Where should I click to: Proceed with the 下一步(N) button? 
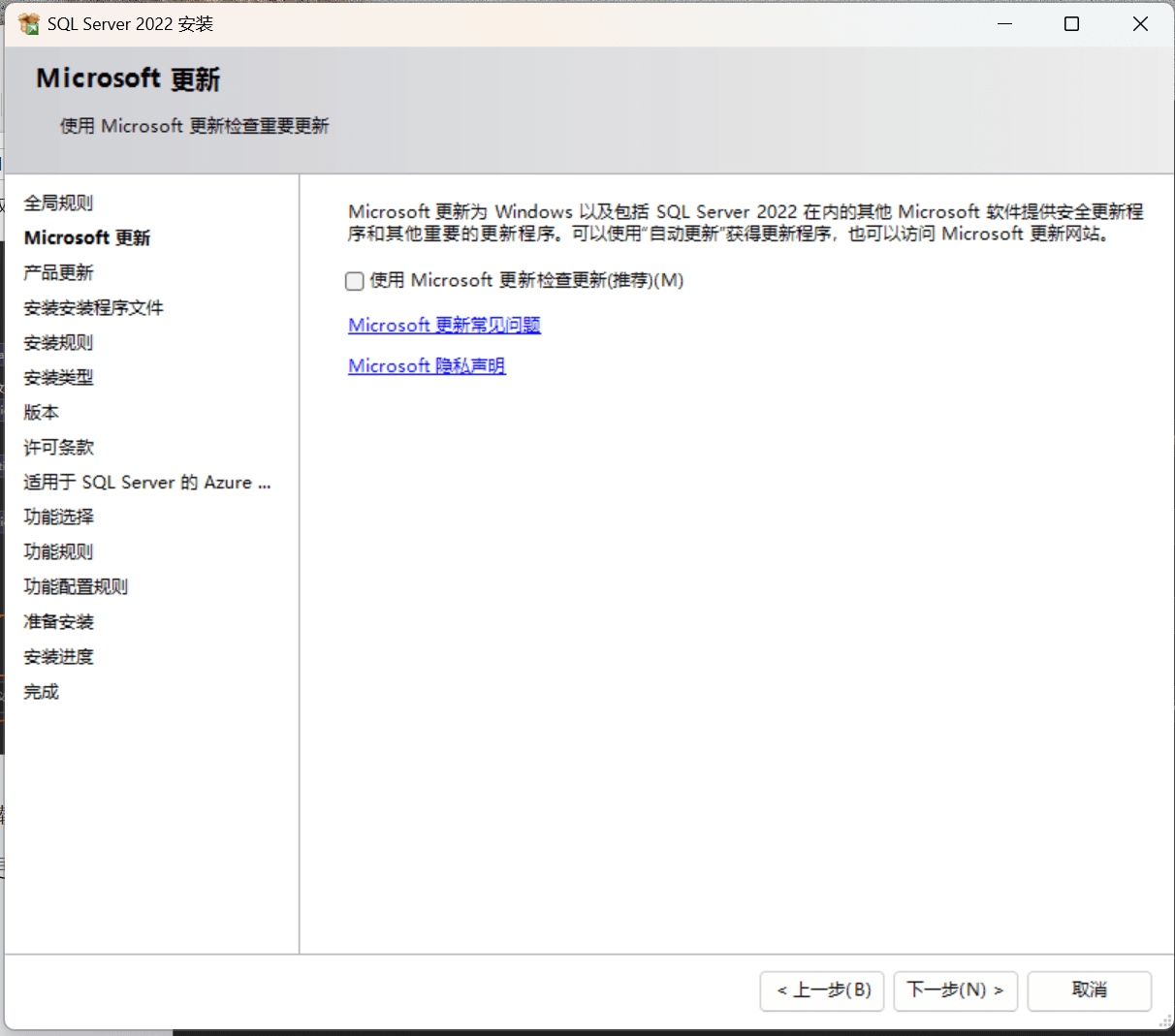[x=956, y=990]
